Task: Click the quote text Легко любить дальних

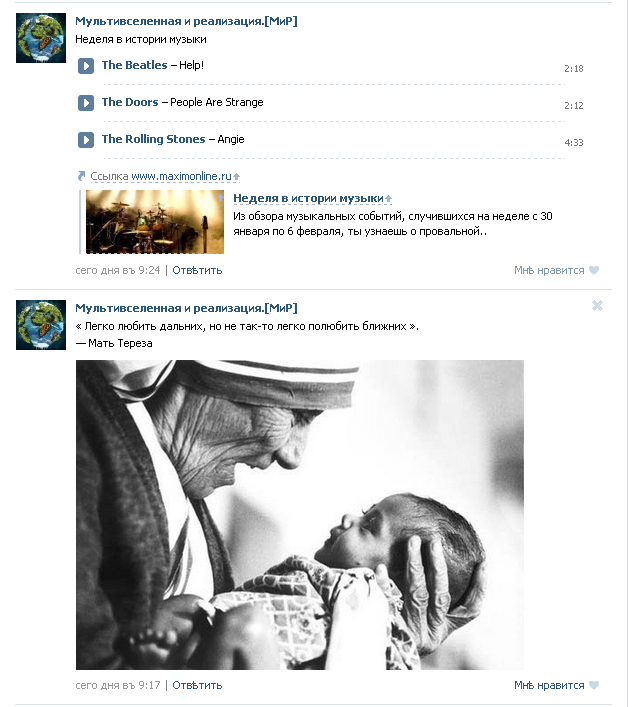Action: (247, 326)
